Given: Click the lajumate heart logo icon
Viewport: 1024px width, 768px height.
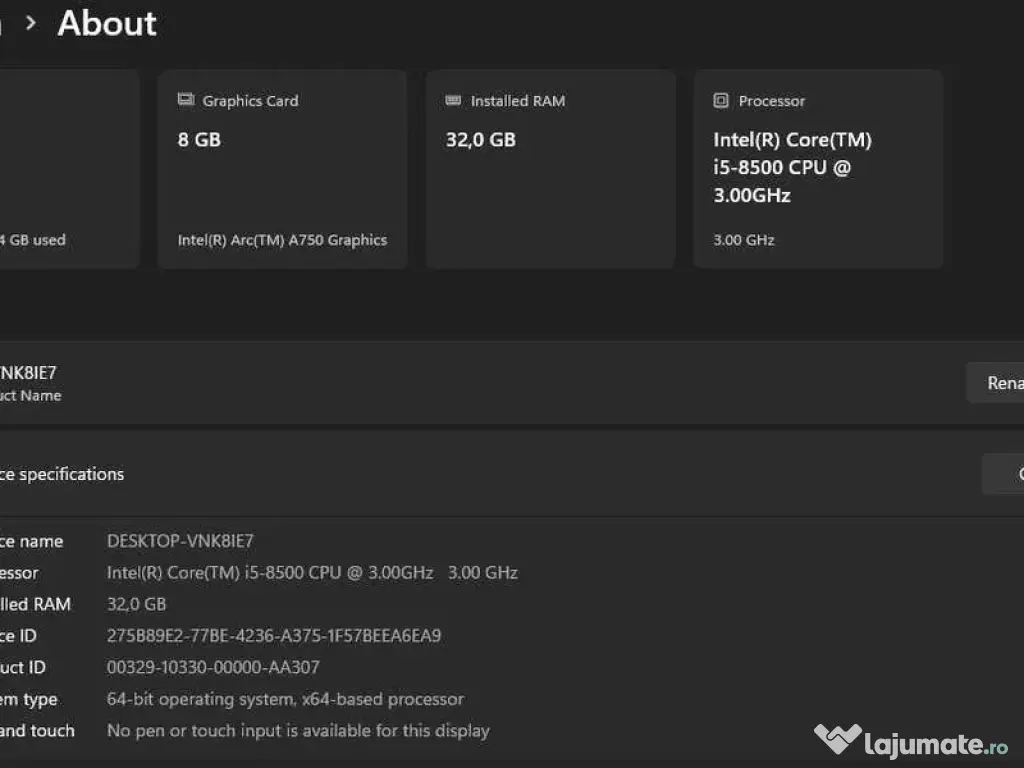Looking at the screenshot, I should (837, 741).
